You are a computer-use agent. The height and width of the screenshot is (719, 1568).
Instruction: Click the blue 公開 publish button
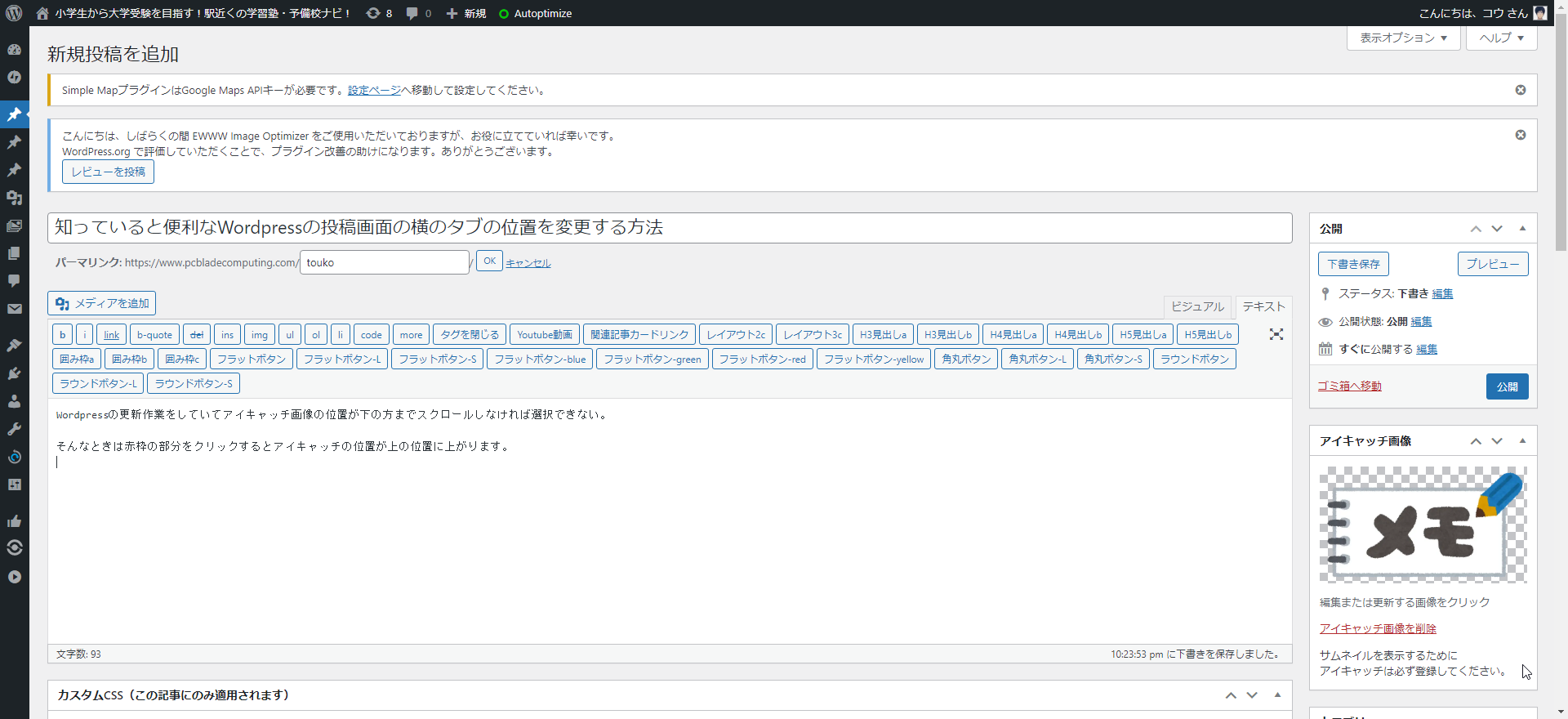click(1508, 386)
